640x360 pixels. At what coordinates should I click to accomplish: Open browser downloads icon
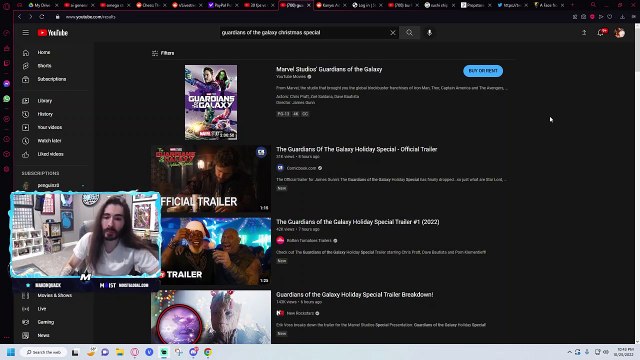click(622, 17)
